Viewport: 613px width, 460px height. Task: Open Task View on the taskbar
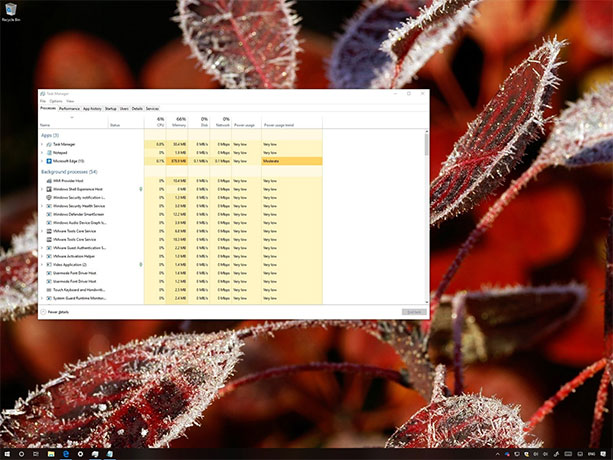tap(36, 454)
